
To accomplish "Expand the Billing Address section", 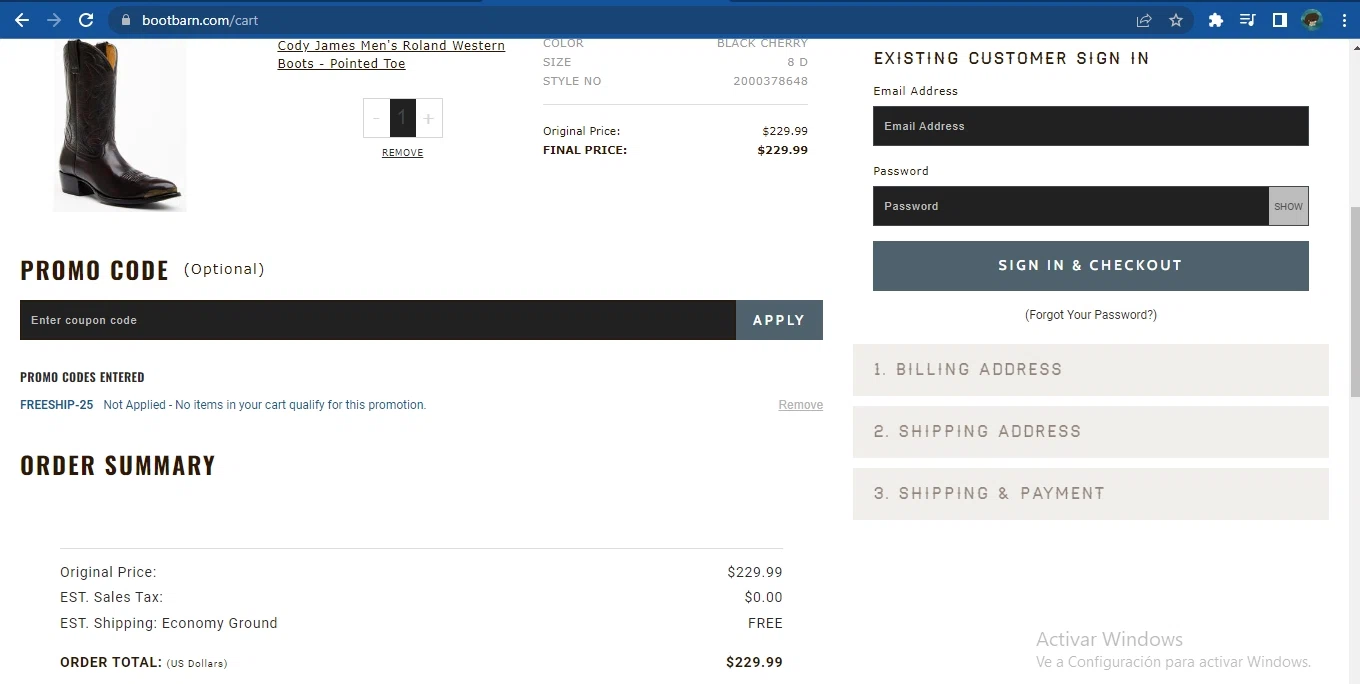I will (x=1090, y=370).
